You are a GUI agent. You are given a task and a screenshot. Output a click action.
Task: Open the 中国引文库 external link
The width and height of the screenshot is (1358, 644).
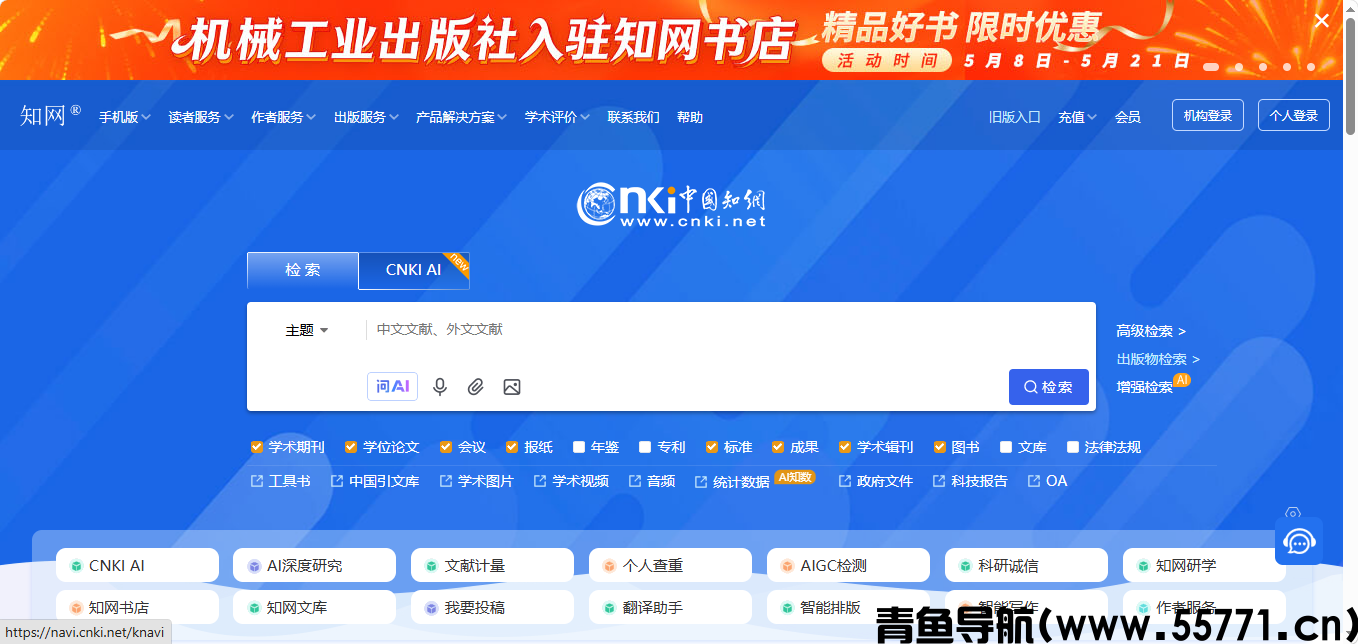(375, 481)
